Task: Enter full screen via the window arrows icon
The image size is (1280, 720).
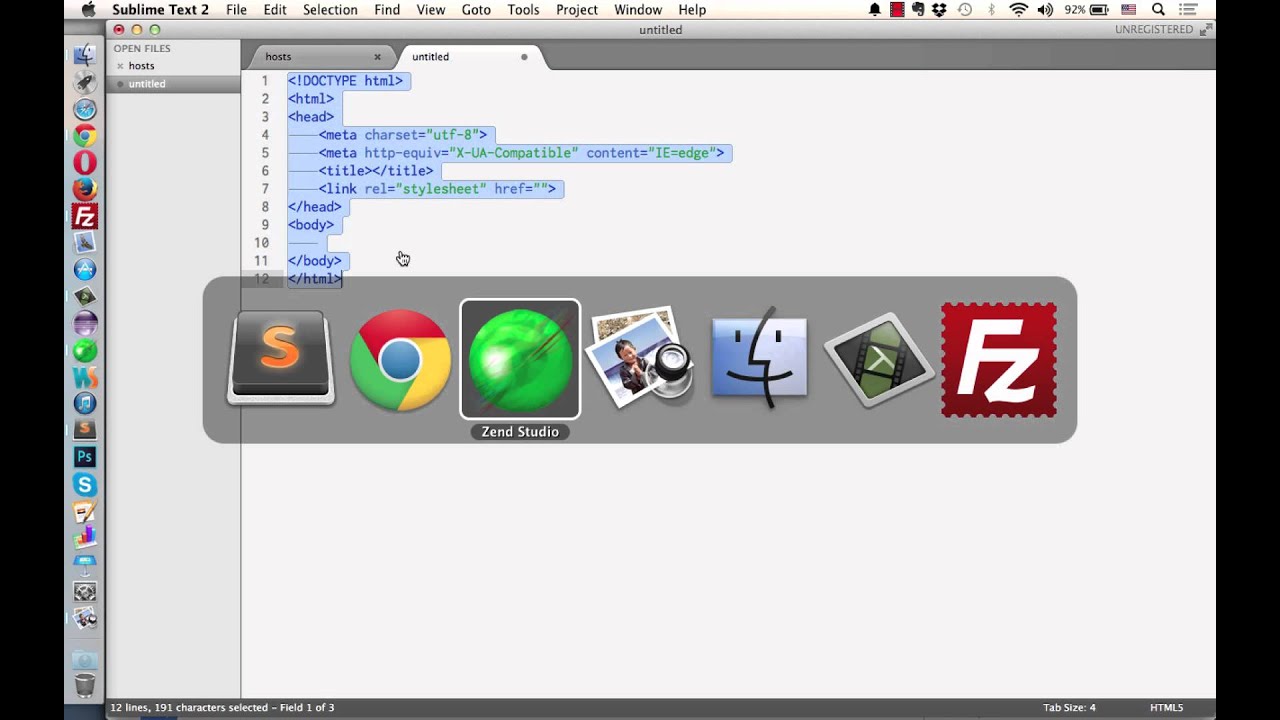Action: point(1205,30)
